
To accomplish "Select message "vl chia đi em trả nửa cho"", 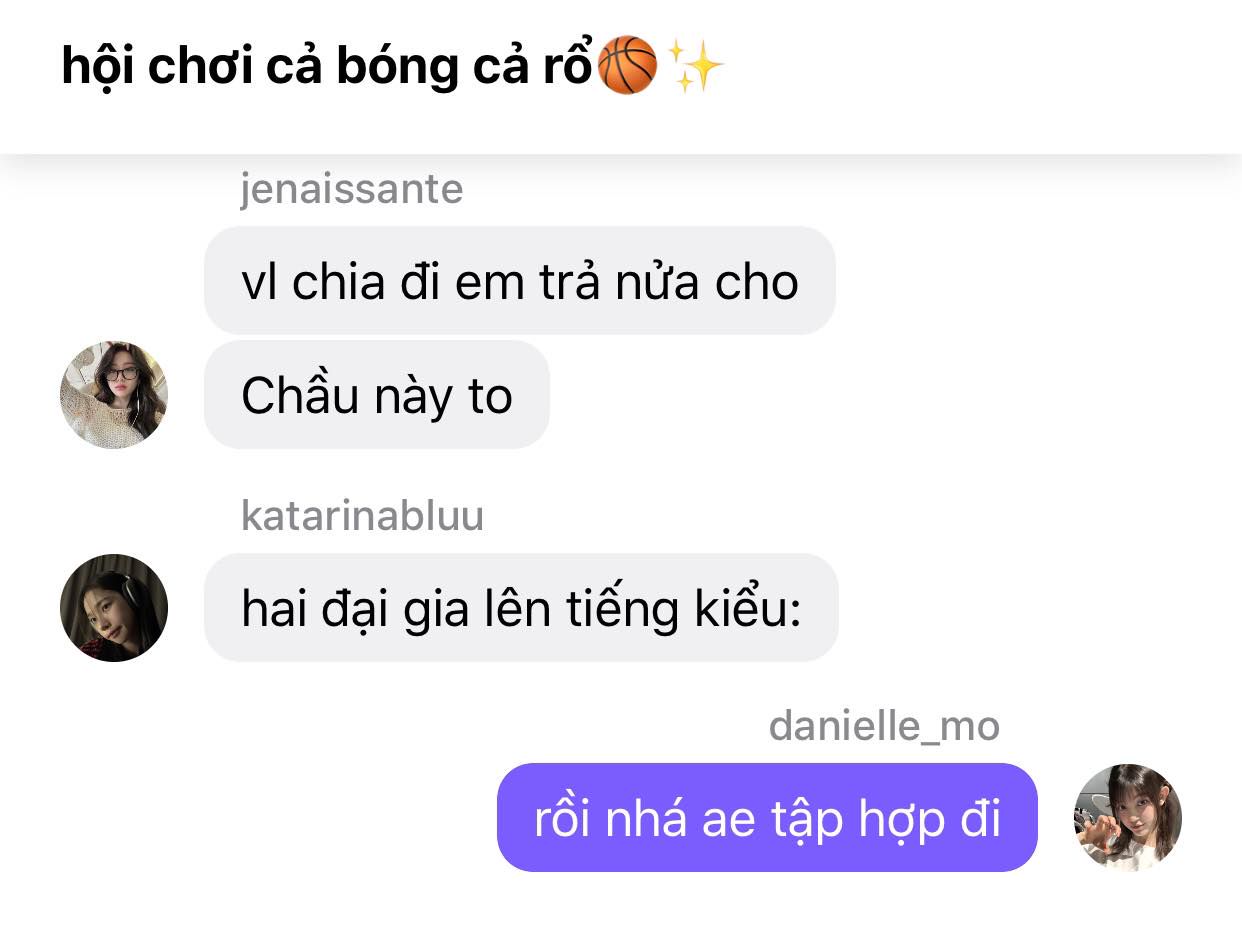I will [520, 281].
